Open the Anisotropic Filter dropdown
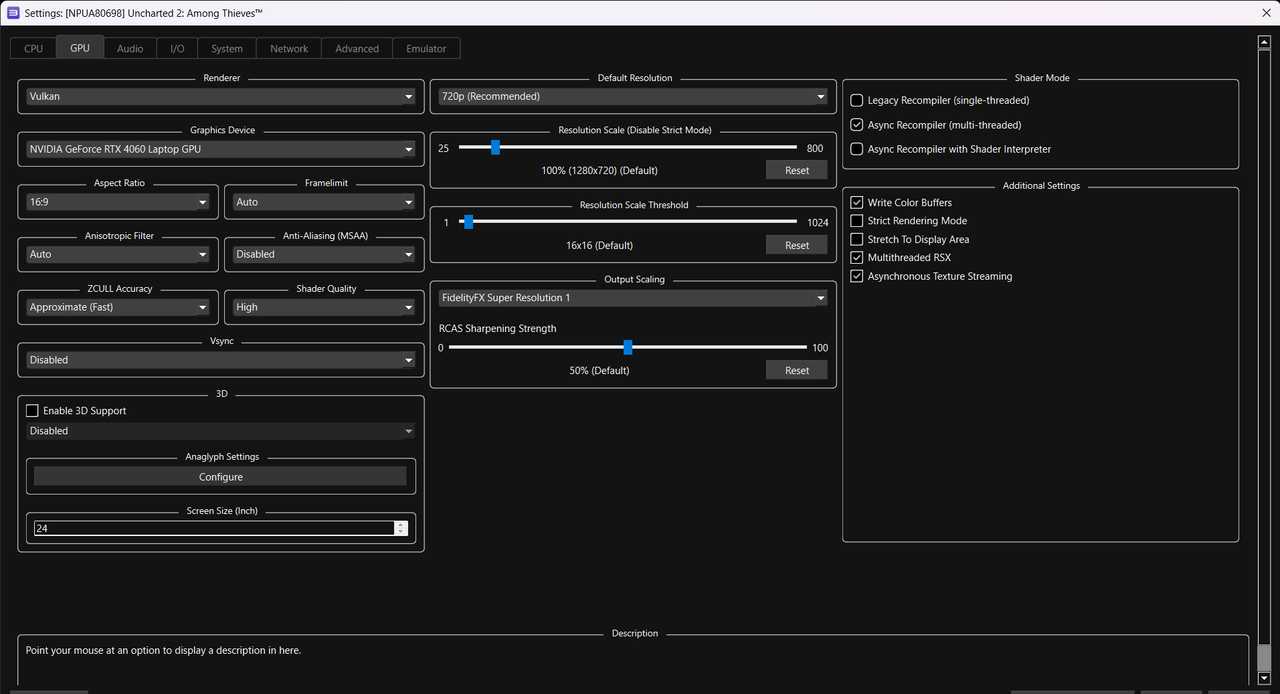Image resolution: width=1280 pixels, height=694 pixels. (x=118, y=254)
